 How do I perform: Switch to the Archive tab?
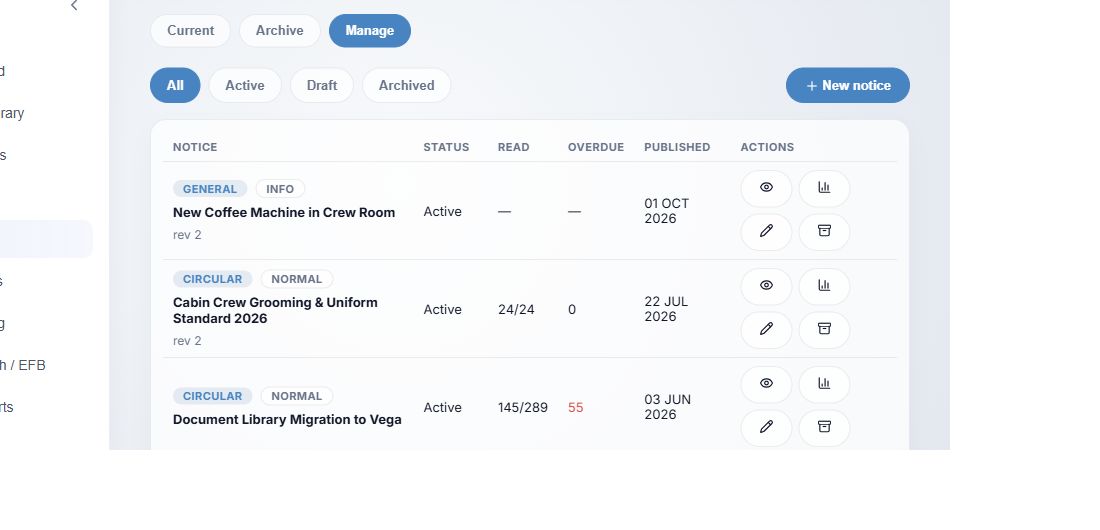pos(279,31)
